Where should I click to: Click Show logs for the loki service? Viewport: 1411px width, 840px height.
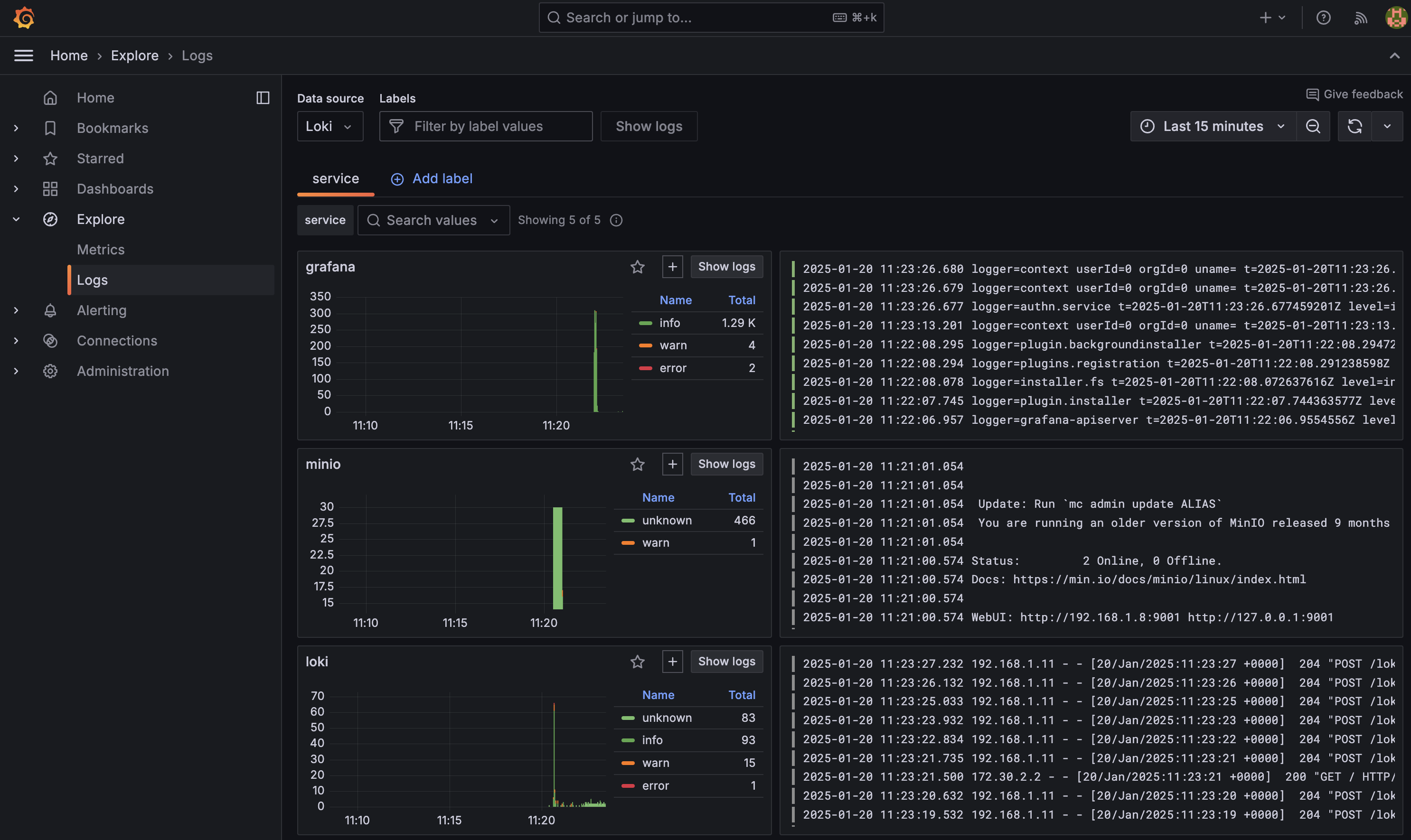click(726, 661)
